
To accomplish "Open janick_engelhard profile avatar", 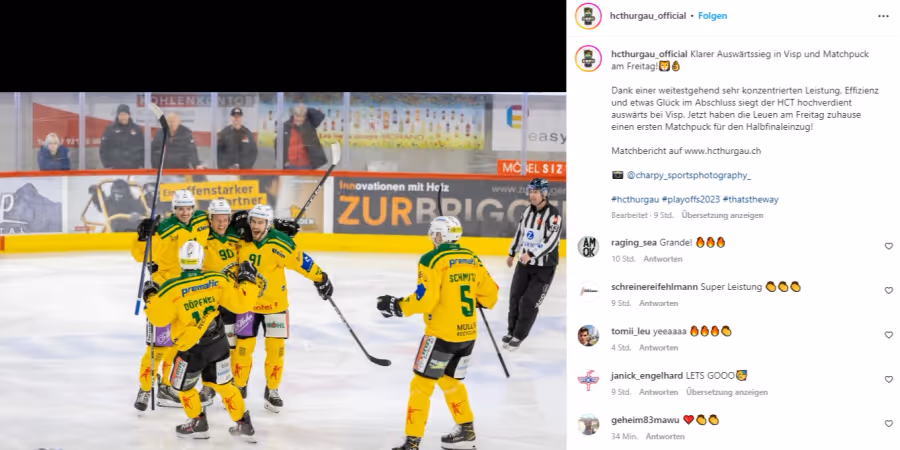I will (x=588, y=380).
